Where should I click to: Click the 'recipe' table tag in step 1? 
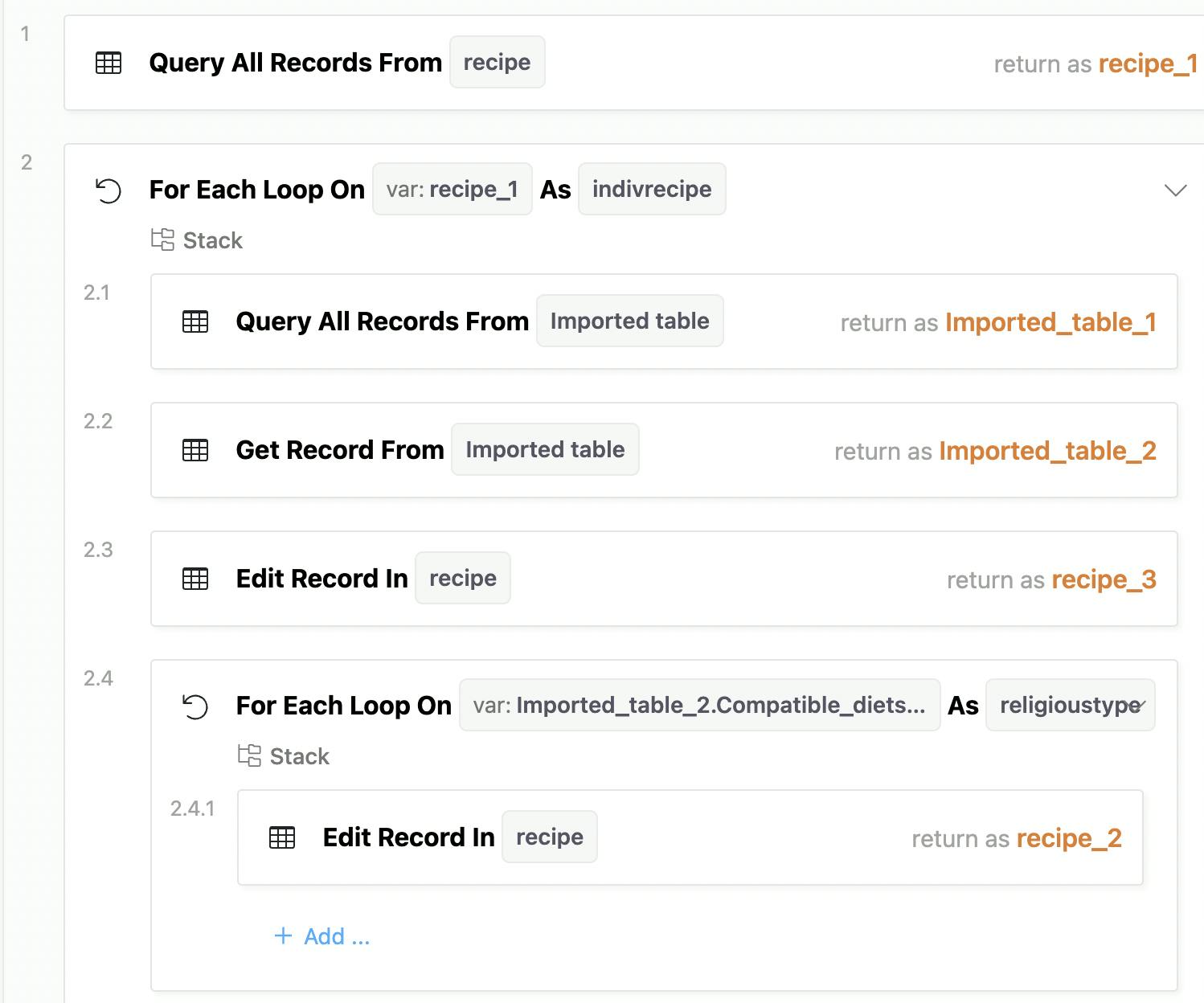(x=497, y=63)
